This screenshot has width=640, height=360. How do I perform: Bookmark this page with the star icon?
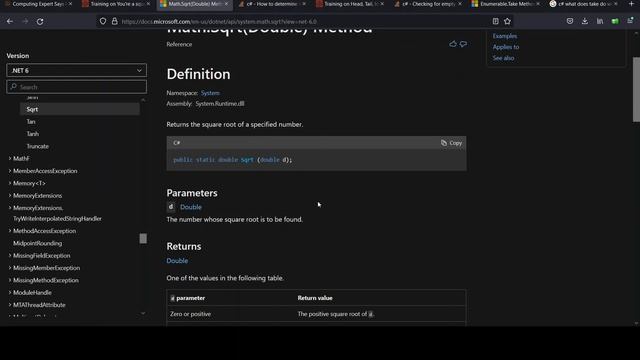[507, 21]
